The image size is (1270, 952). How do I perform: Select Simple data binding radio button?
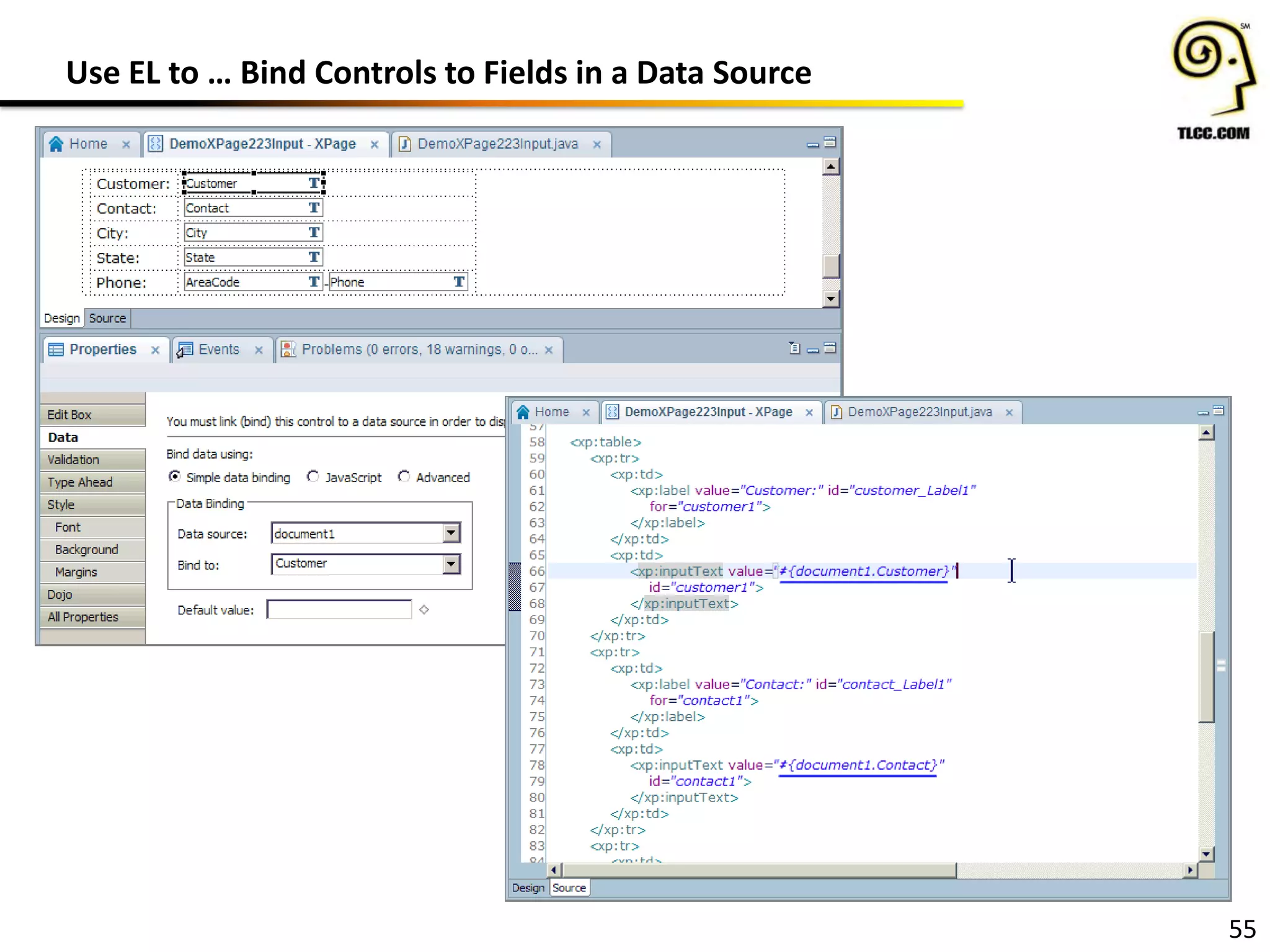tap(175, 476)
